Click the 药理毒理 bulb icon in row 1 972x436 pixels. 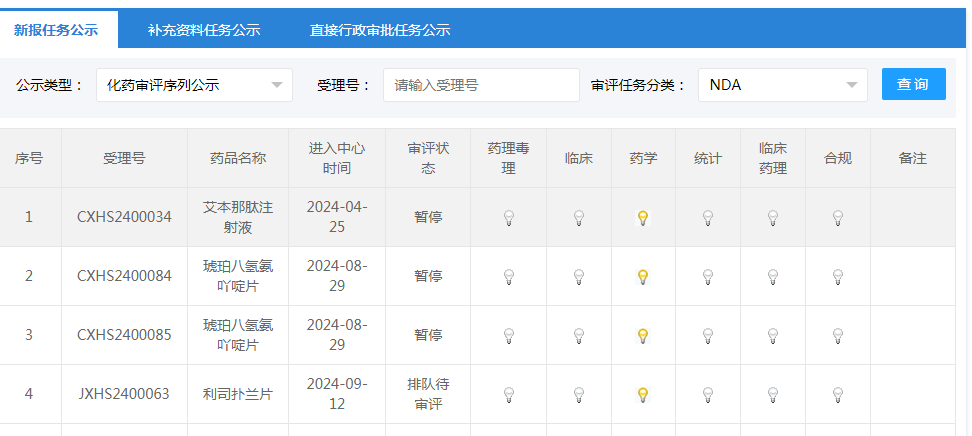pyautogui.click(x=508, y=218)
